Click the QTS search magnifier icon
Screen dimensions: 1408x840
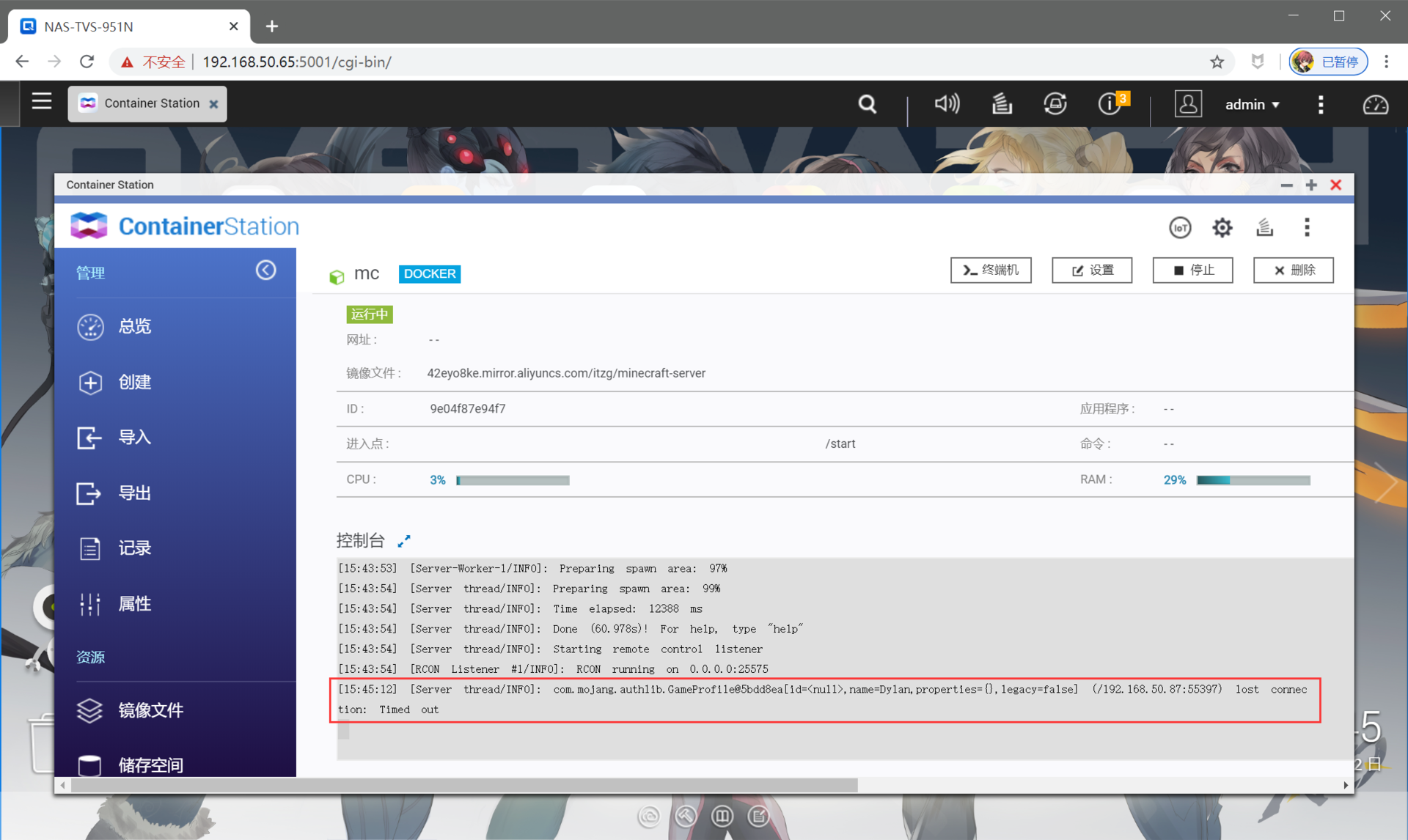(x=867, y=104)
